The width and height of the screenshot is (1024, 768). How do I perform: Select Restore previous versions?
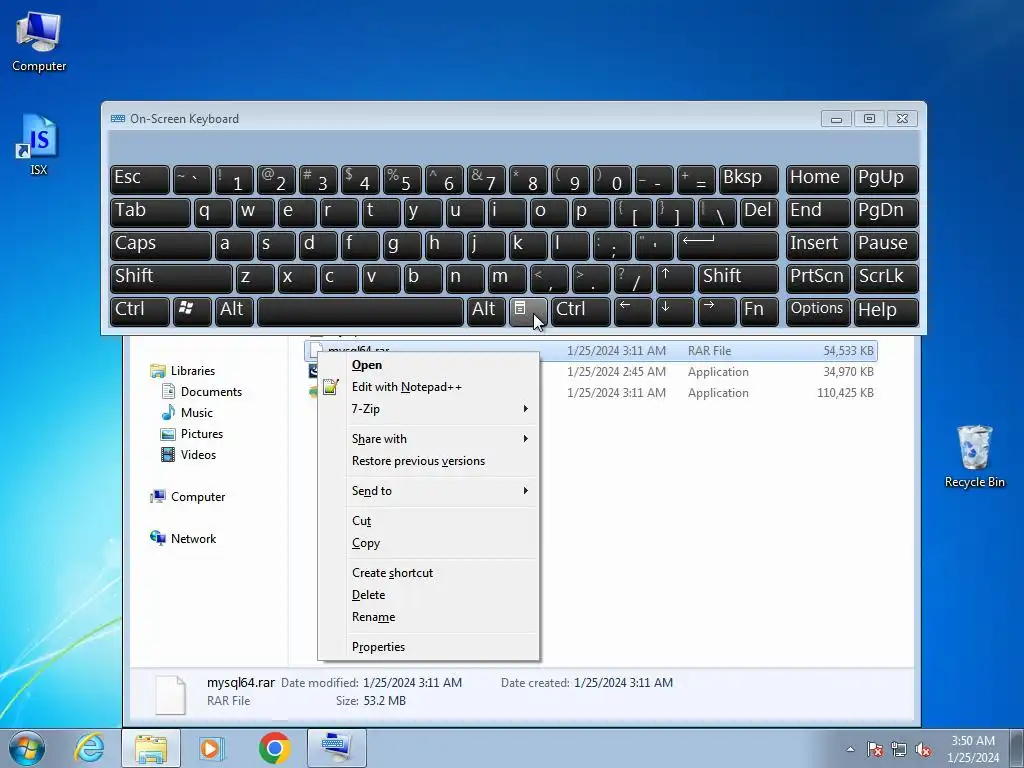pos(440,461)
